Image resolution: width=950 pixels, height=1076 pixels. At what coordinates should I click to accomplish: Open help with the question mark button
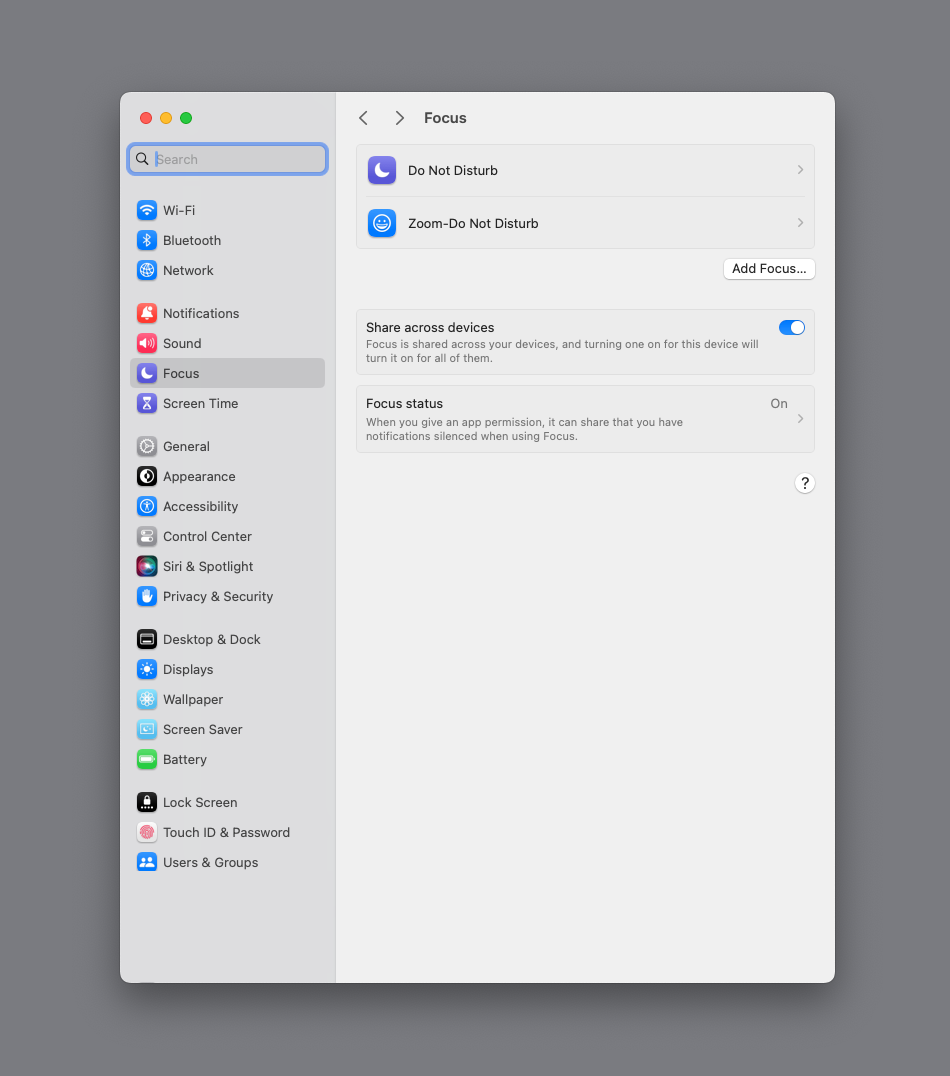(x=804, y=483)
